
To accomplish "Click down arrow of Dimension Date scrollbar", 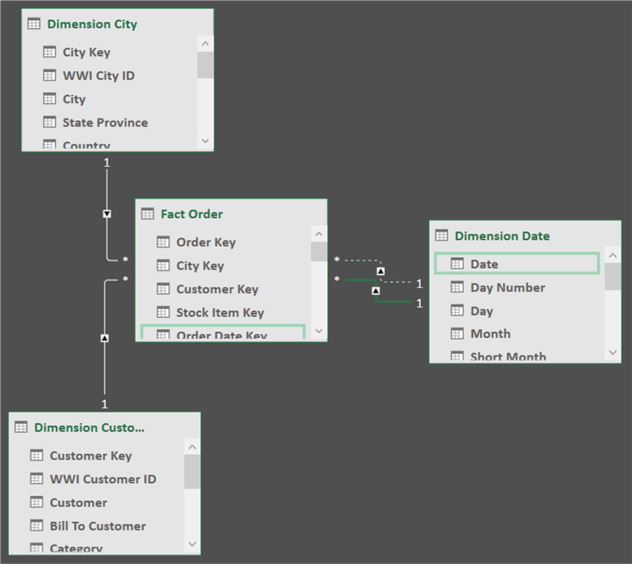I will click(613, 353).
